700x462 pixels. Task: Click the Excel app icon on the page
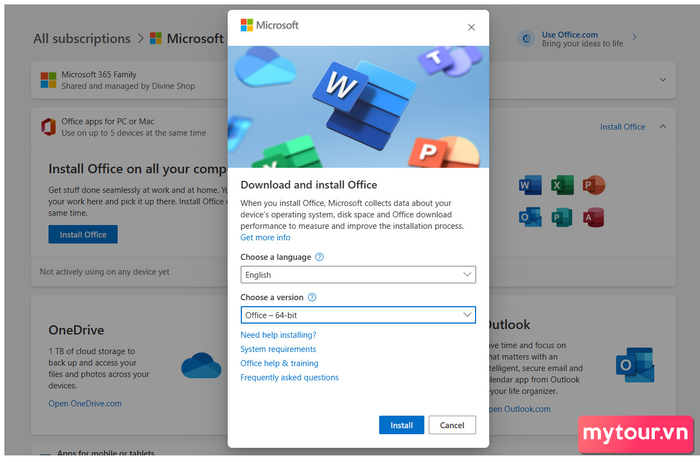(x=562, y=185)
